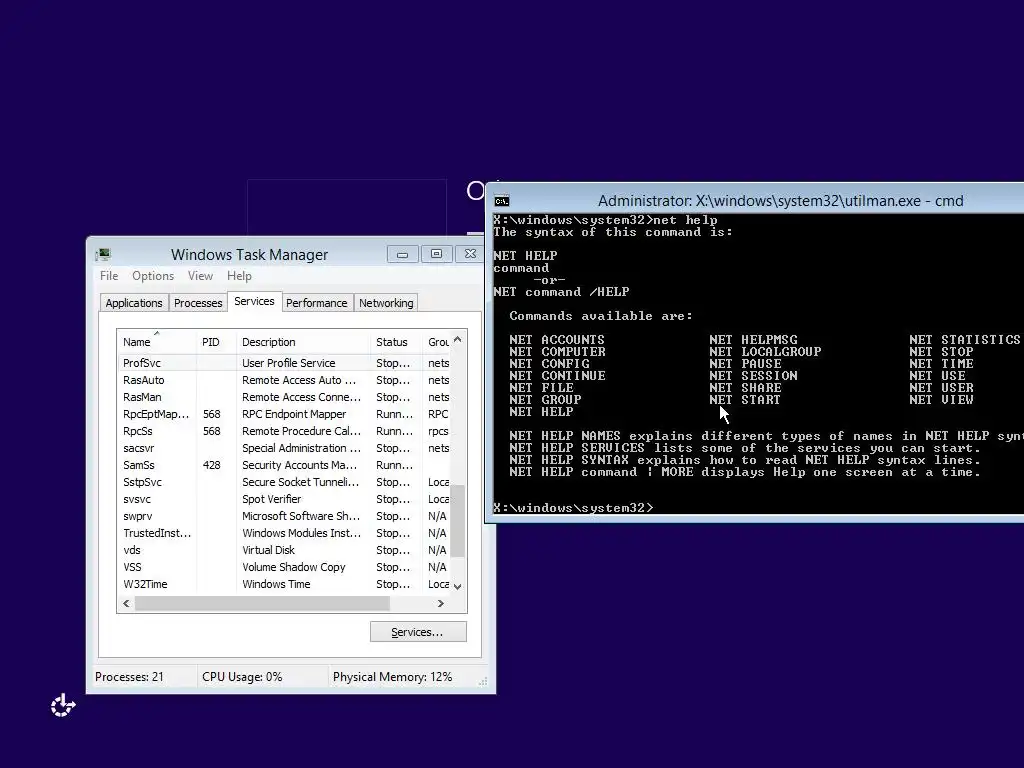Click the services list horizontal scroll thumb
Screen dimensions: 1024x768
tap(263, 603)
